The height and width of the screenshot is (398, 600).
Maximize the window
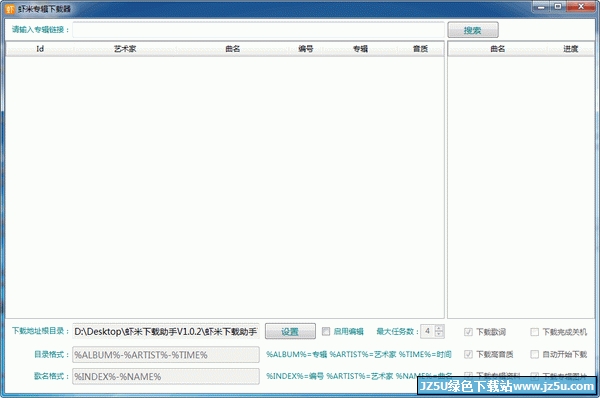pyautogui.click(x=558, y=7)
